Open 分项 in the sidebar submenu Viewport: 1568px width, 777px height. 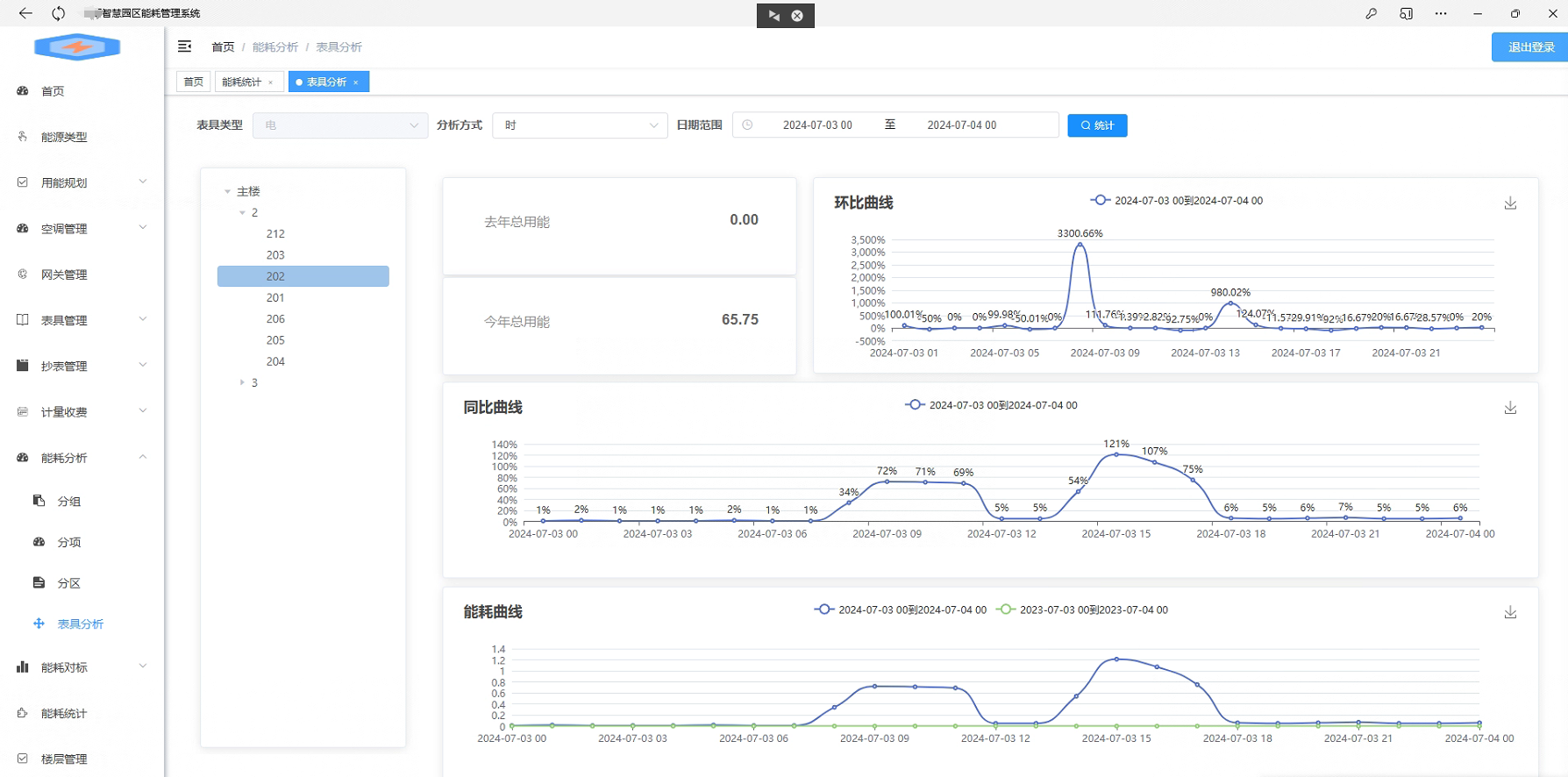(68, 542)
